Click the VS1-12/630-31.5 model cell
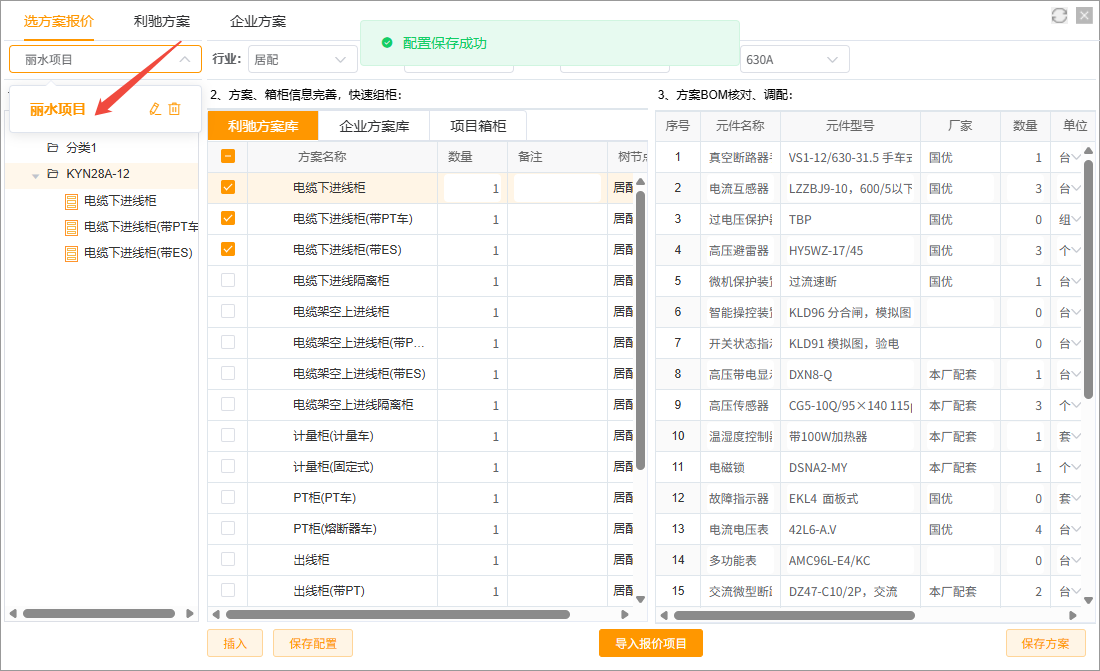Image resolution: width=1100 pixels, height=671 pixels. (850, 158)
